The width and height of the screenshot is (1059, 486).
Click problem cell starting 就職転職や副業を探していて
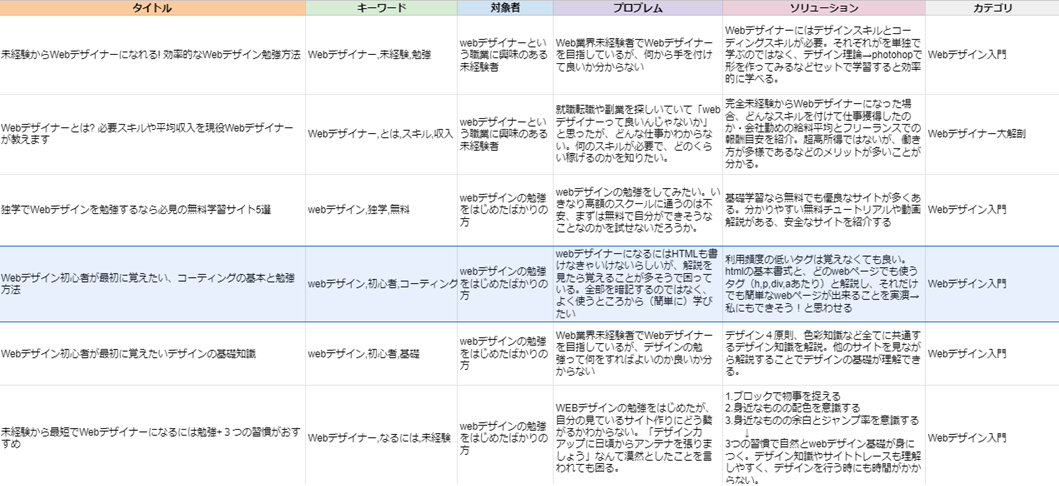point(638,134)
